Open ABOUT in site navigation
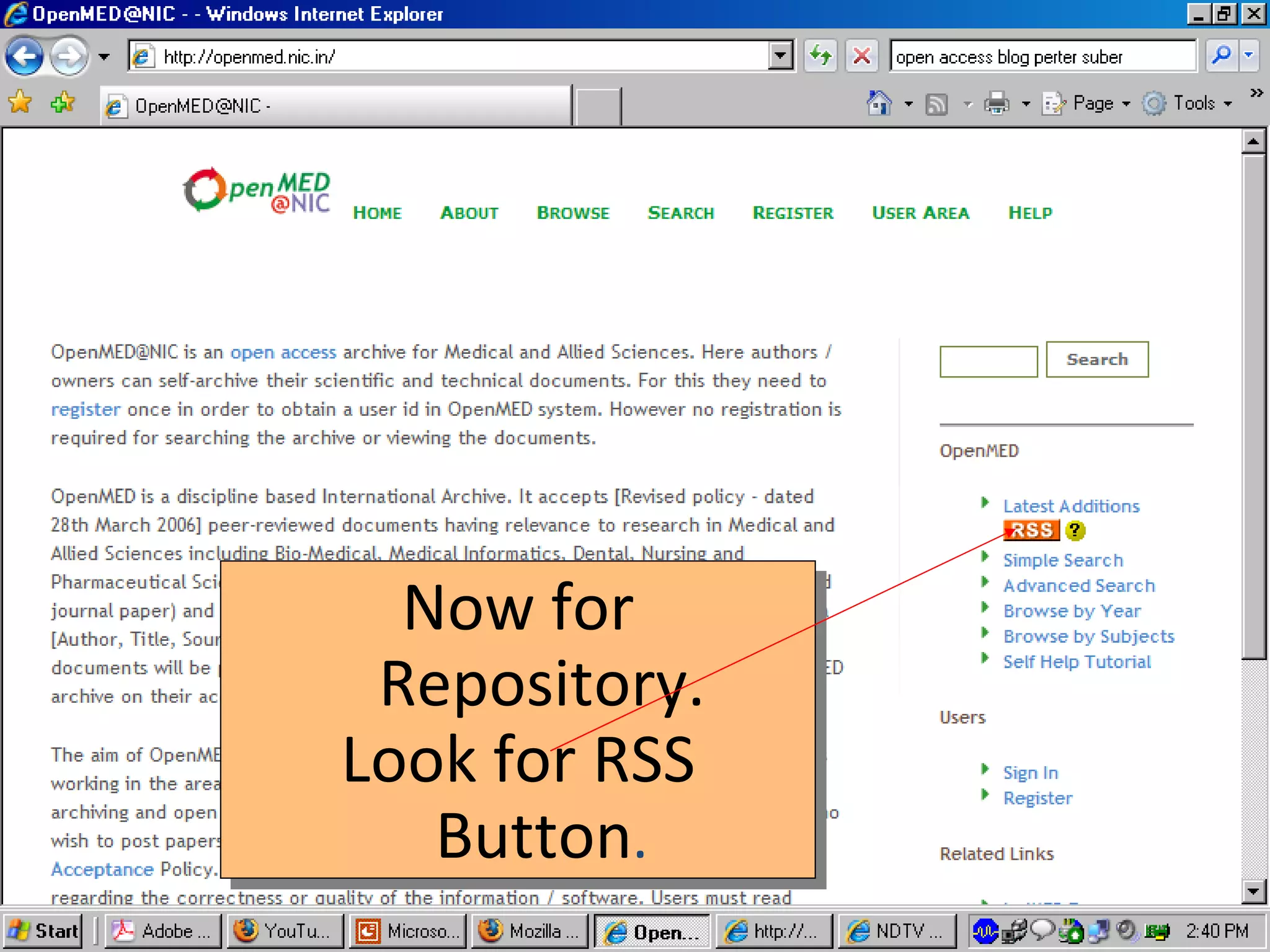This screenshot has height=952, width=1270. 469,213
